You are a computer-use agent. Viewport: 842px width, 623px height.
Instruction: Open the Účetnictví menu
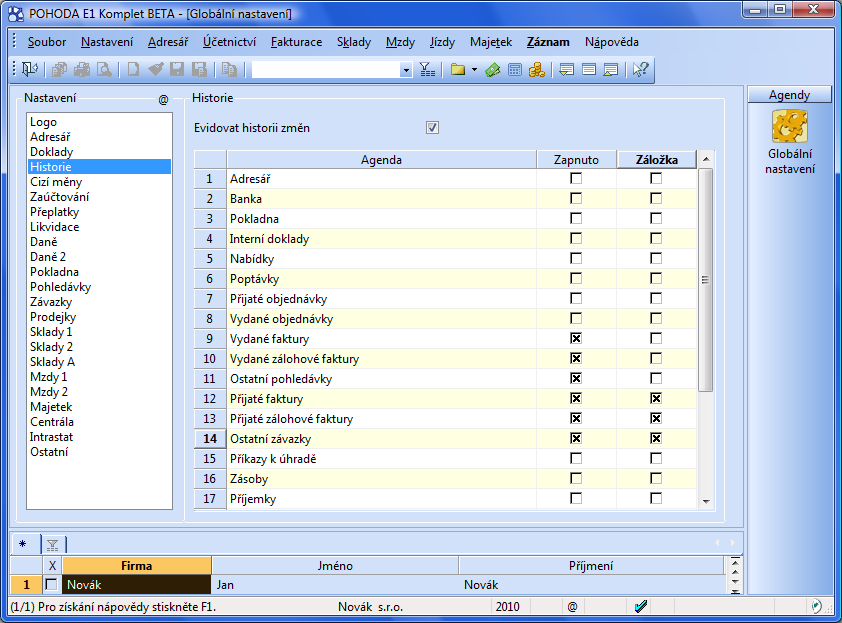[229, 42]
